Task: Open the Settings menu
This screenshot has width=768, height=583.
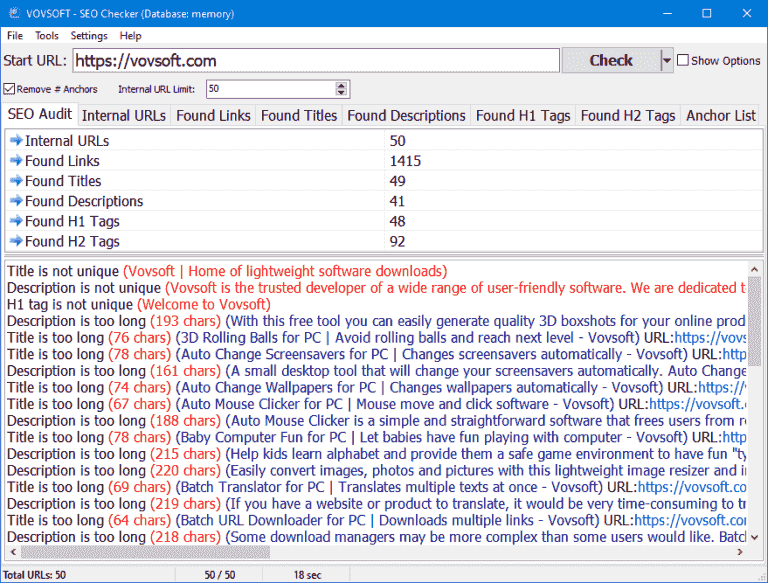Action: pyautogui.click(x=89, y=36)
